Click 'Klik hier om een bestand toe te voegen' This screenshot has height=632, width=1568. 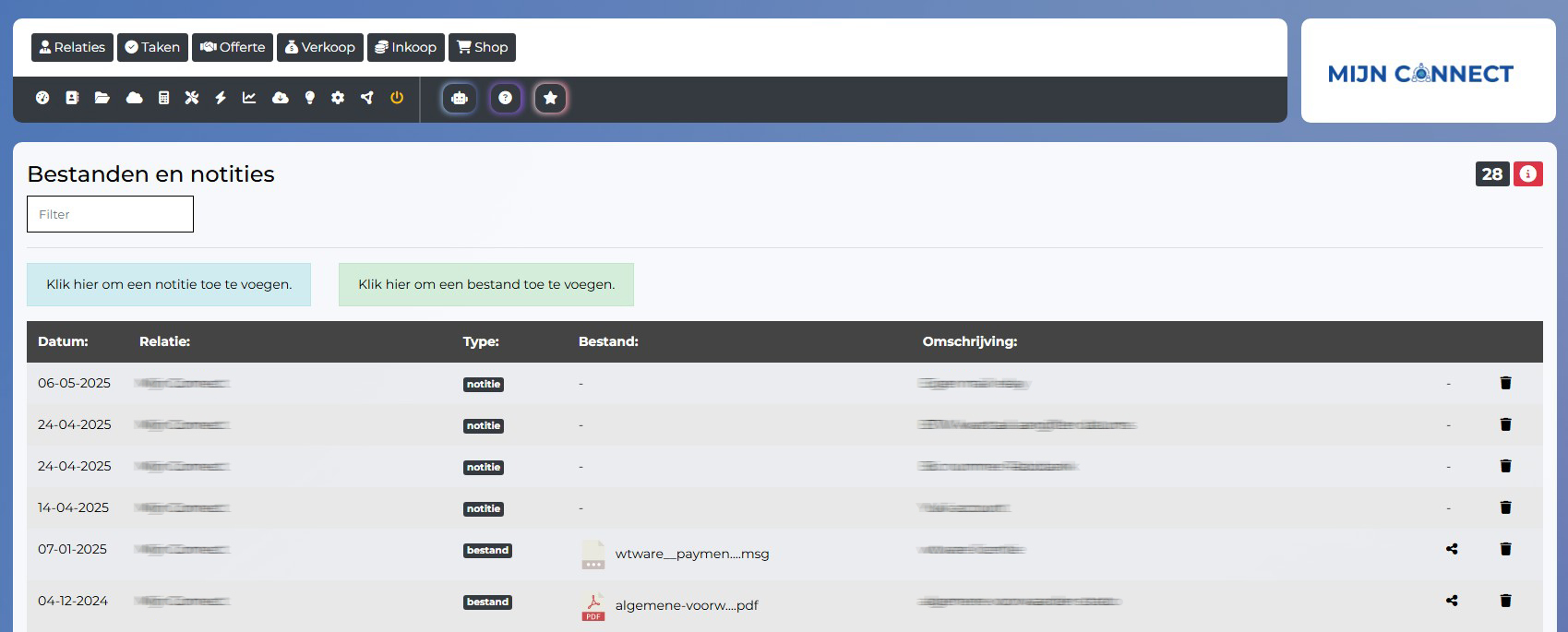[486, 284]
